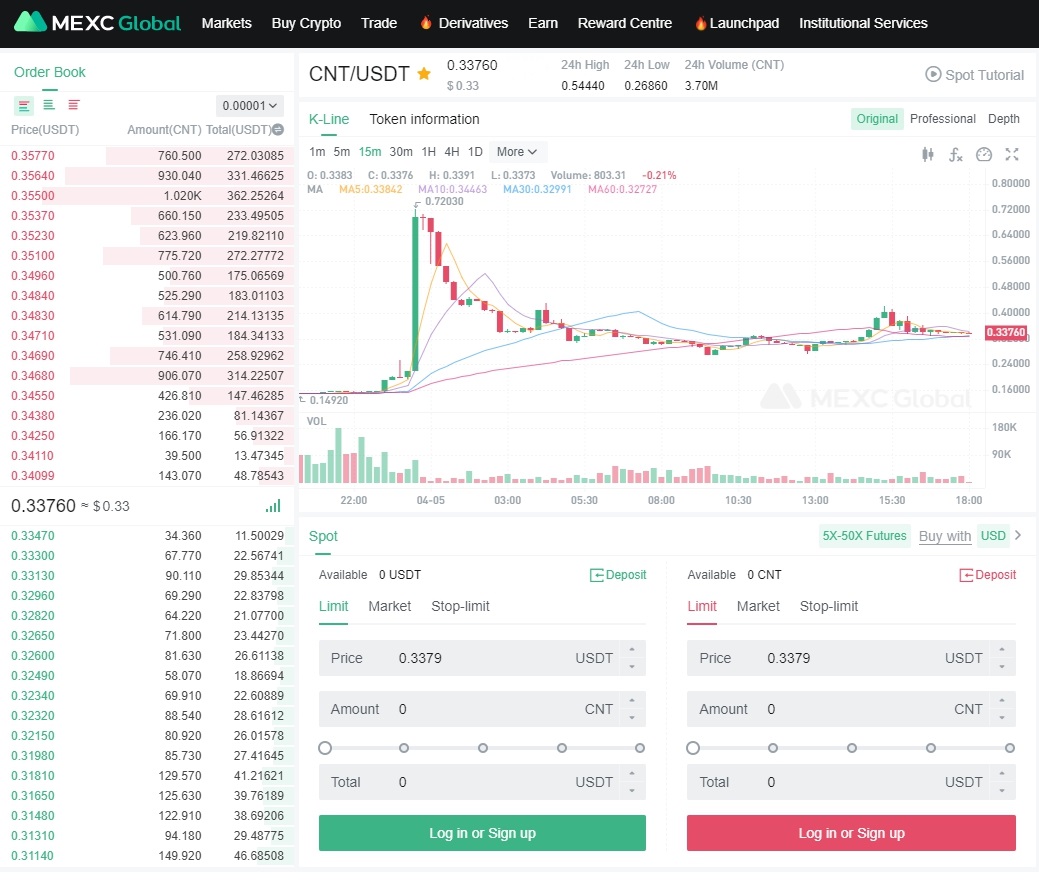Click the red Deposit link for CNT
This screenshot has height=880, width=1039.
(987, 575)
